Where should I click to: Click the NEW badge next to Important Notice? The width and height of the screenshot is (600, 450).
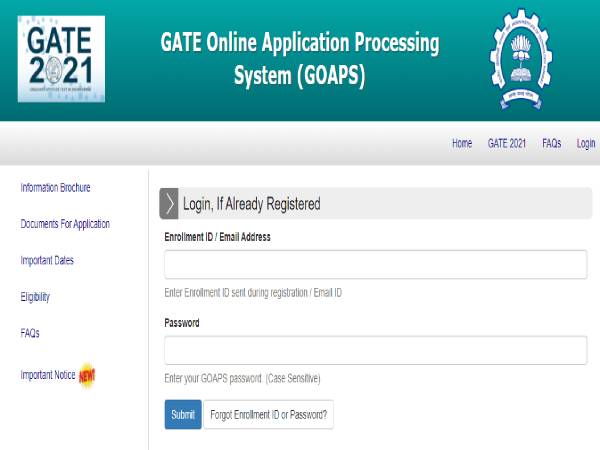click(87, 376)
